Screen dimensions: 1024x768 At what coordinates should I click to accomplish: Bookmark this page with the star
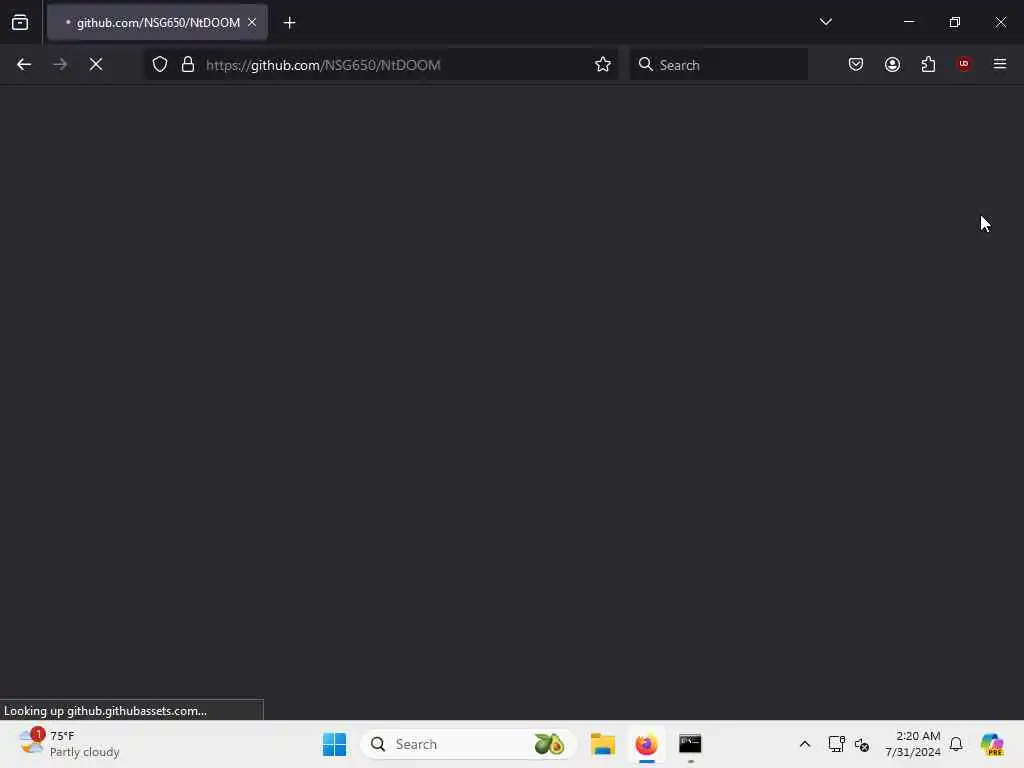(603, 65)
